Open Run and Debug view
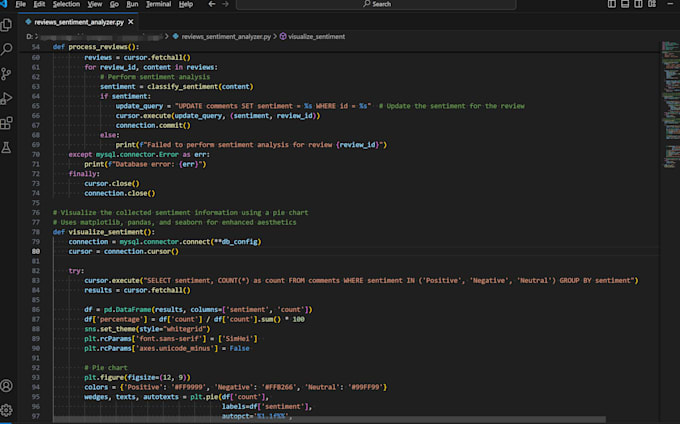This screenshot has width=680, height=424. (x=7, y=98)
